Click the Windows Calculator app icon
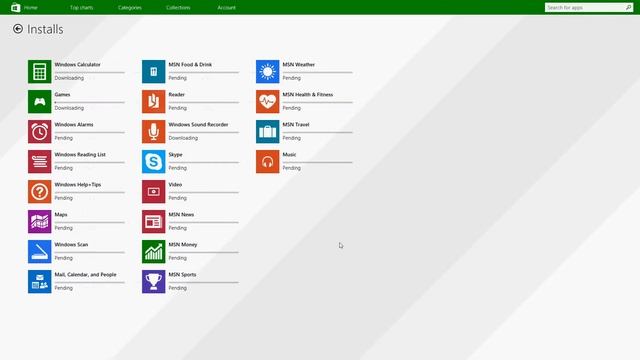The width and height of the screenshot is (640, 360). 40,71
